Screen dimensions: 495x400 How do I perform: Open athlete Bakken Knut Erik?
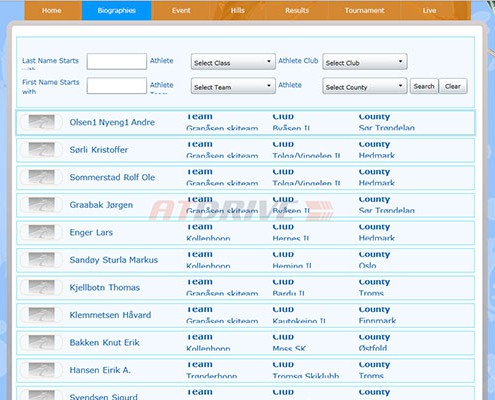tap(104, 343)
